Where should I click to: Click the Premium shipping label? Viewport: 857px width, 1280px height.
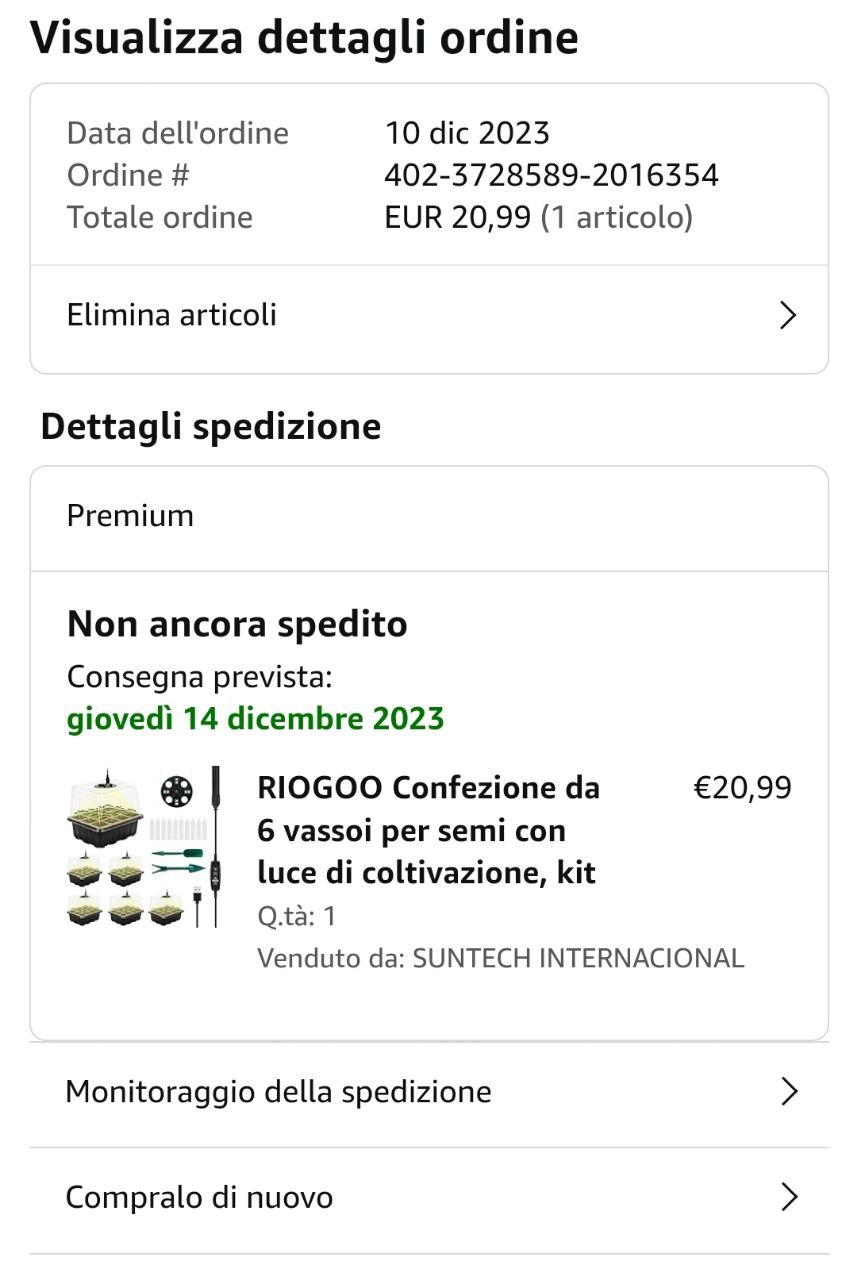point(130,516)
